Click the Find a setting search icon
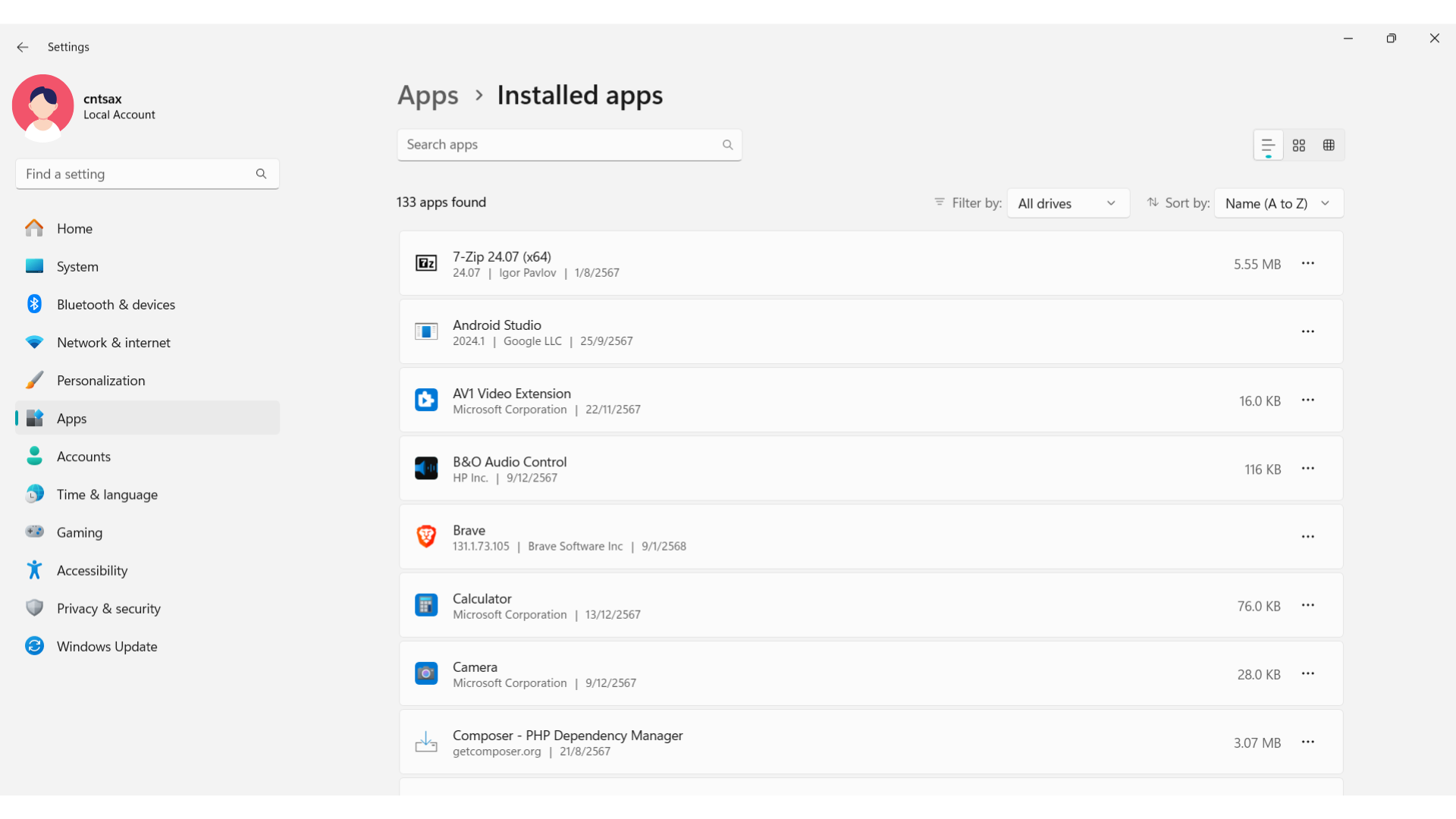The image size is (1456, 819). tap(261, 174)
